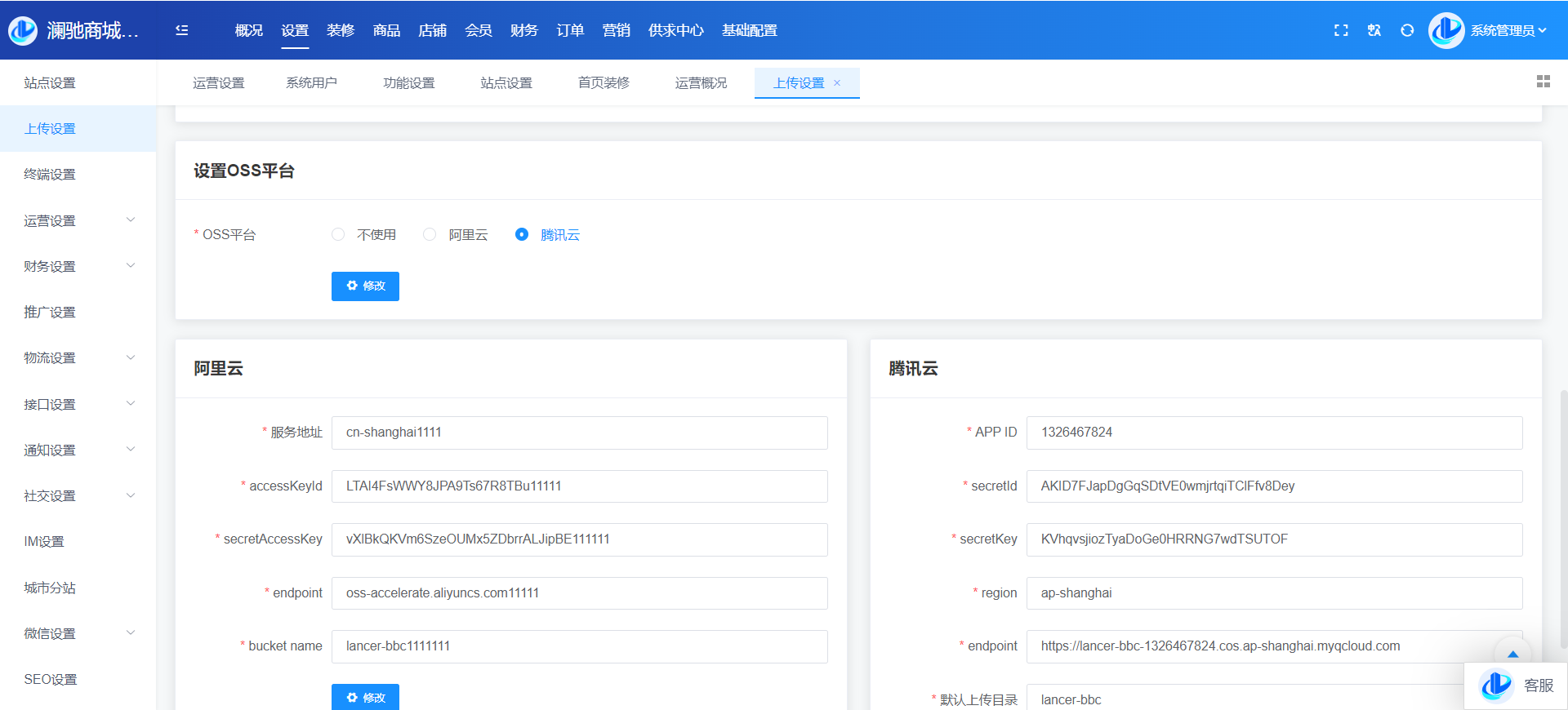Viewport: 1568px width, 710px height.
Task: Open the 客服 support widget
Action: (x=1517, y=686)
